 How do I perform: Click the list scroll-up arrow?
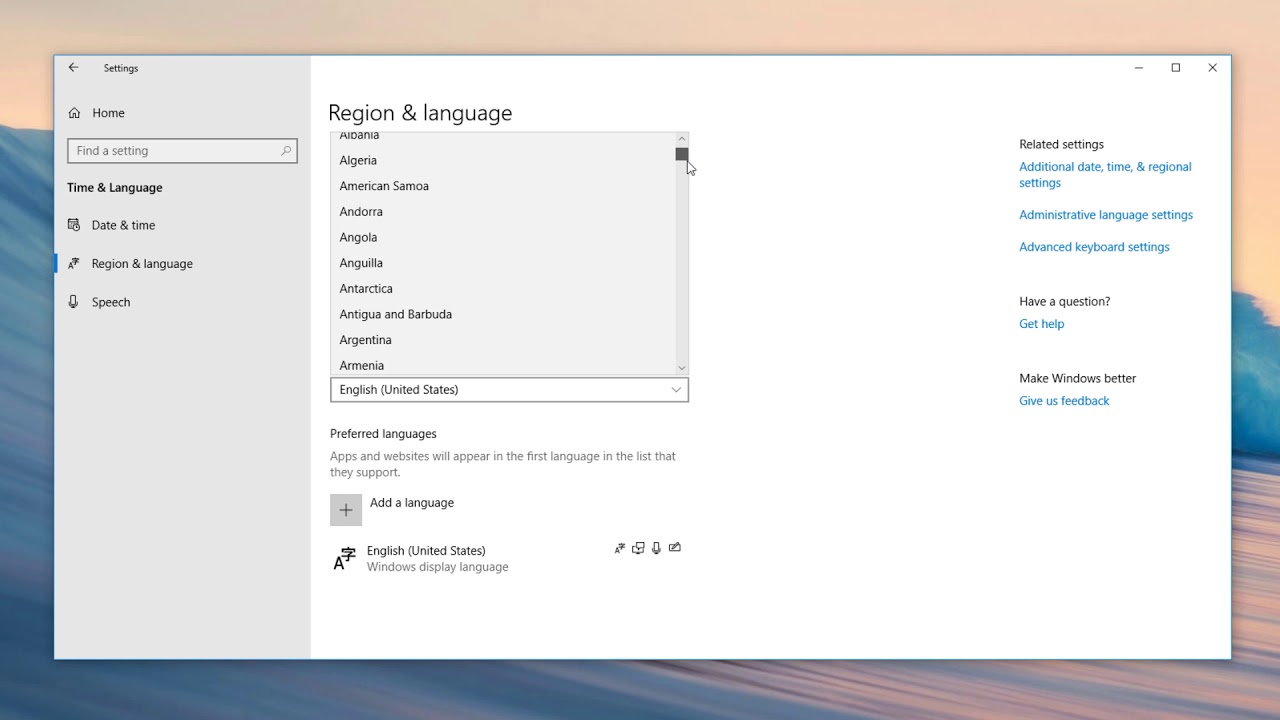[682, 139]
